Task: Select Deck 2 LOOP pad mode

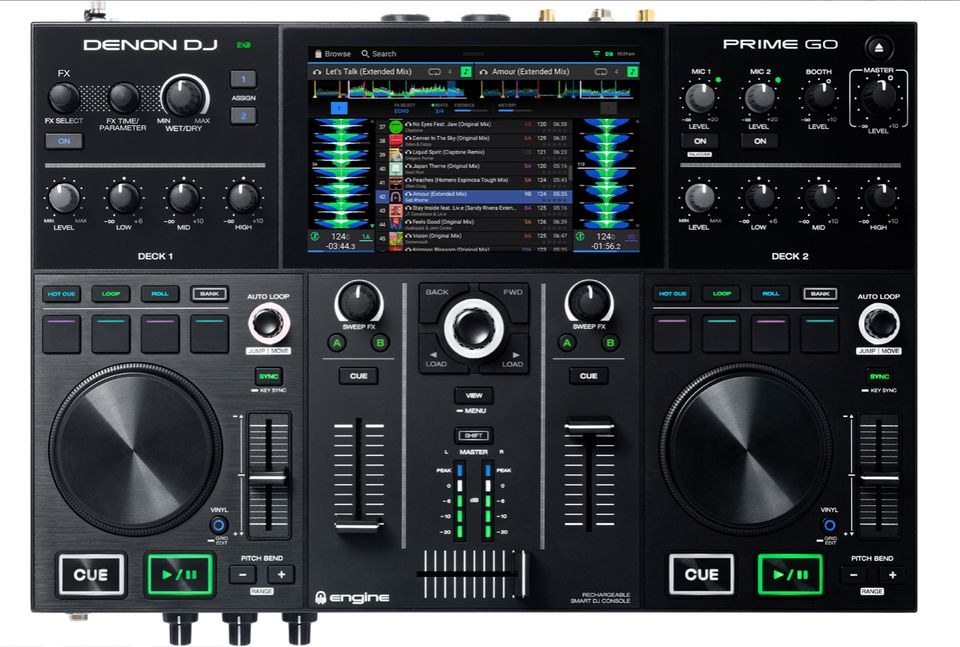Action: click(x=722, y=294)
